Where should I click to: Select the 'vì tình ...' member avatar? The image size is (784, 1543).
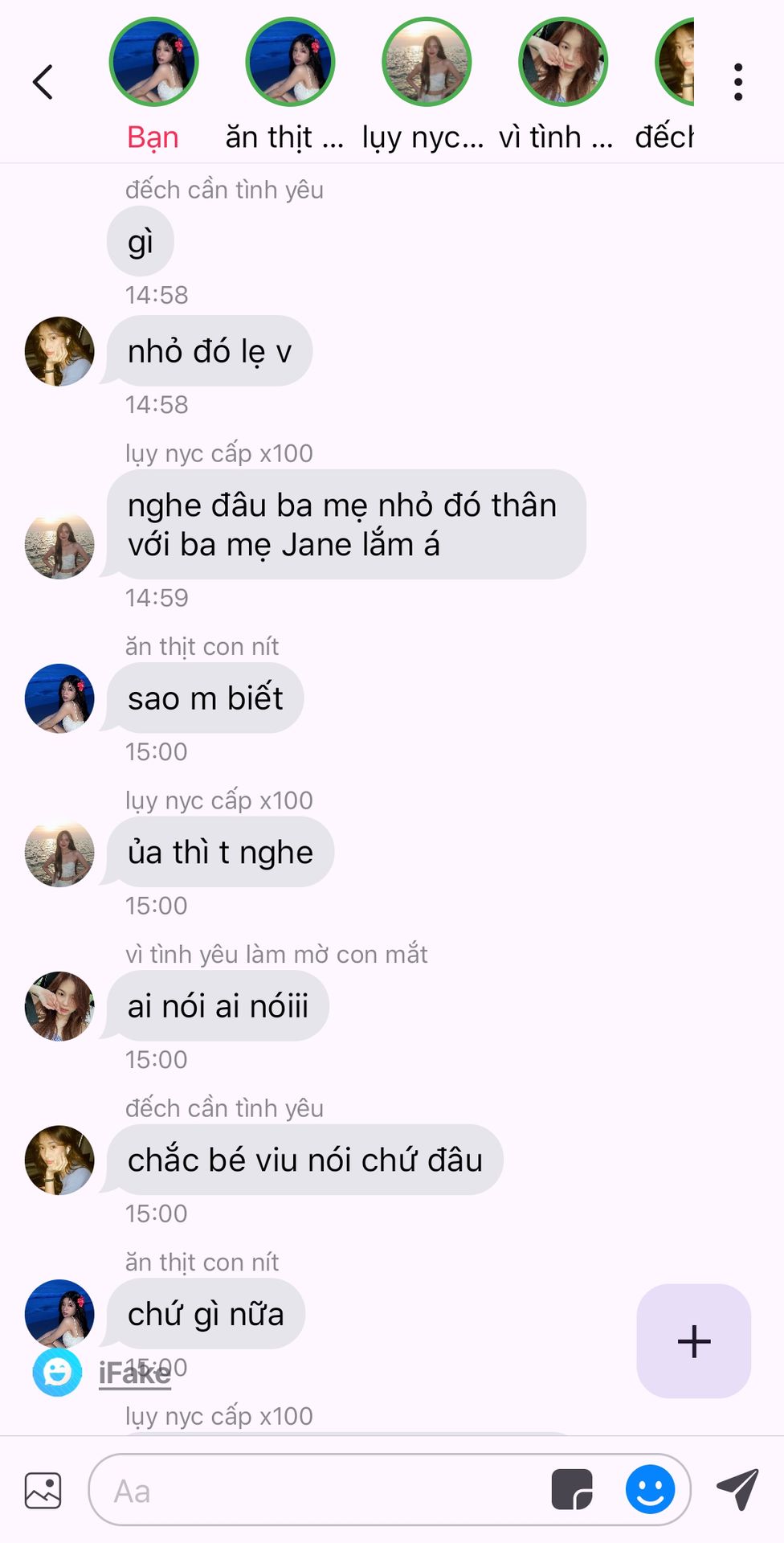pos(563,62)
